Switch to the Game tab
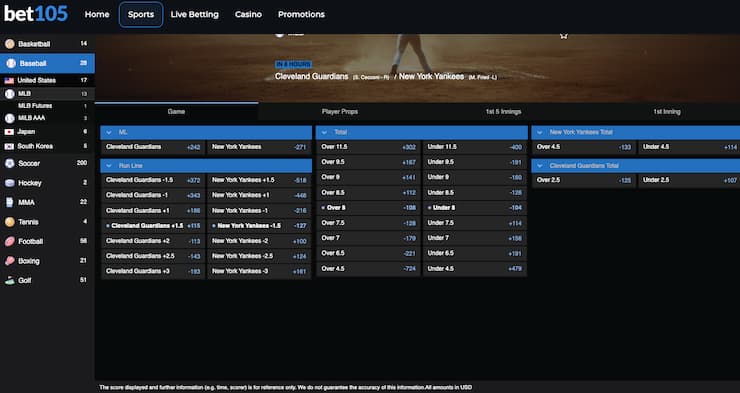This screenshot has height=393, width=740. tap(177, 112)
